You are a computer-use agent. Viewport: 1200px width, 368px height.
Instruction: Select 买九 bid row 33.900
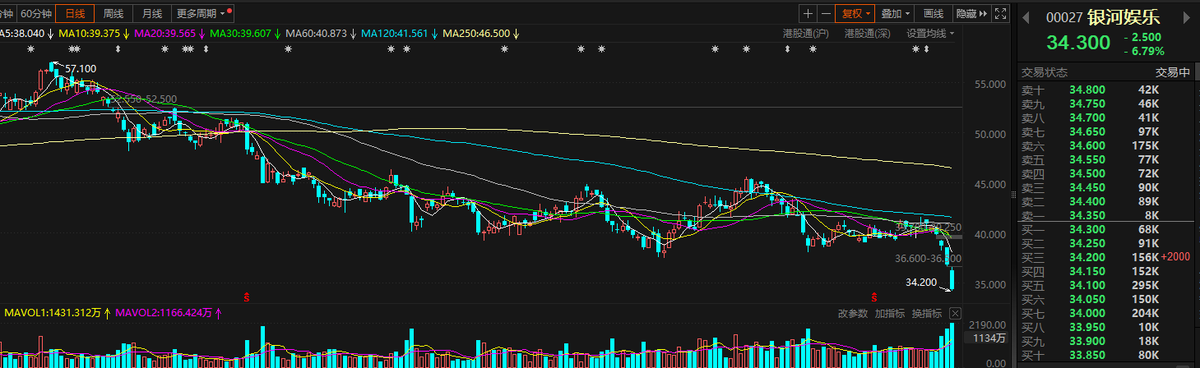click(x=1105, y=341)
